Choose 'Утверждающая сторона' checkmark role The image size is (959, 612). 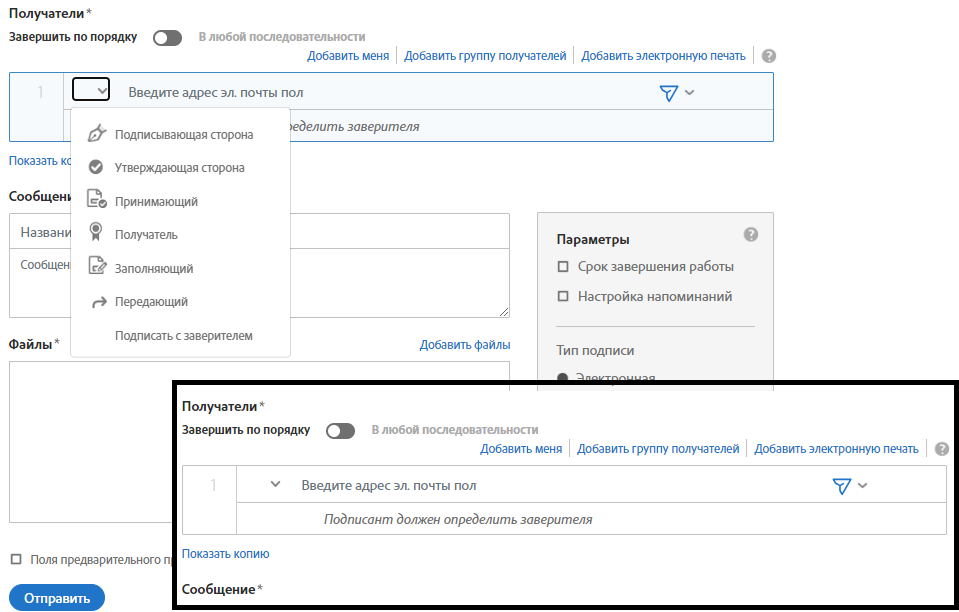180,168
